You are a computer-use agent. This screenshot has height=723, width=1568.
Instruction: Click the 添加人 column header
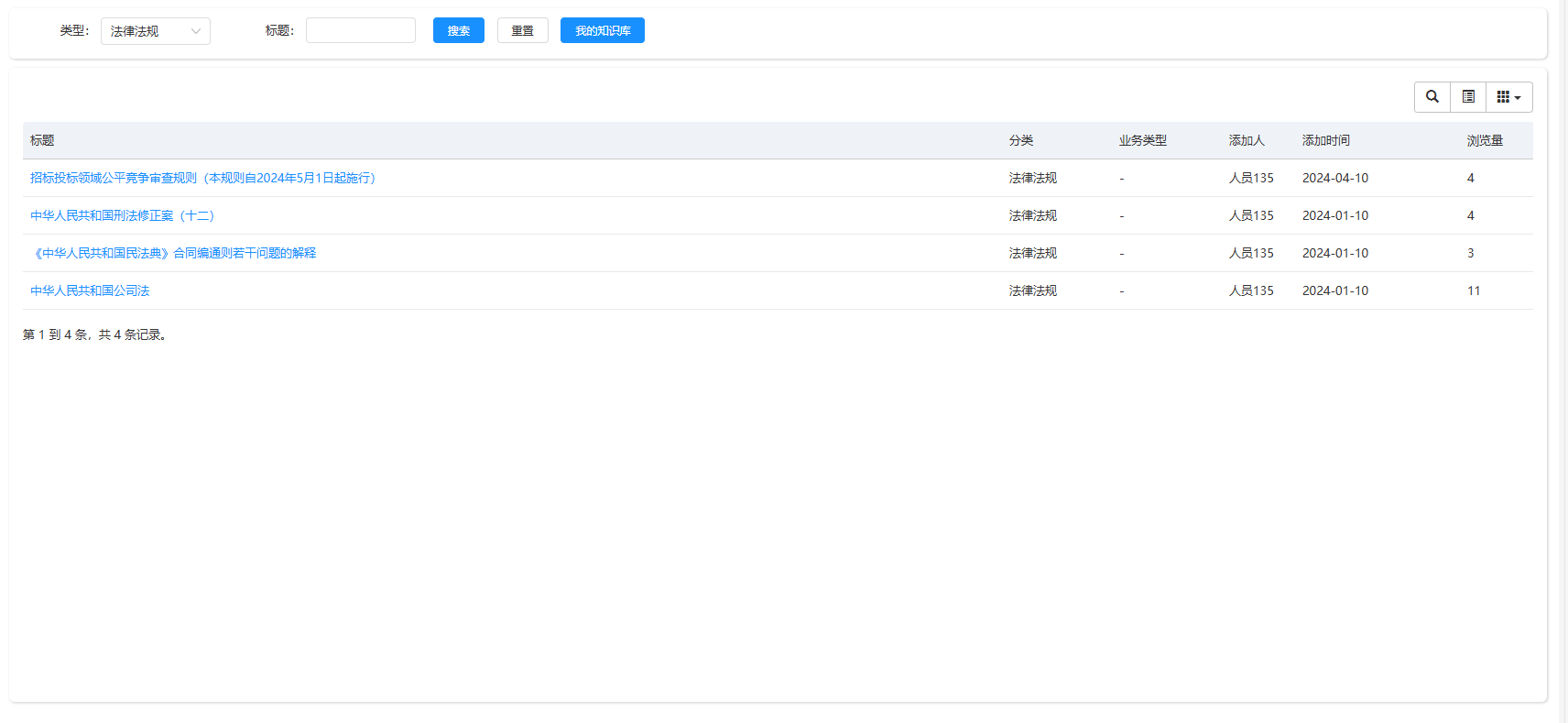1247,140
